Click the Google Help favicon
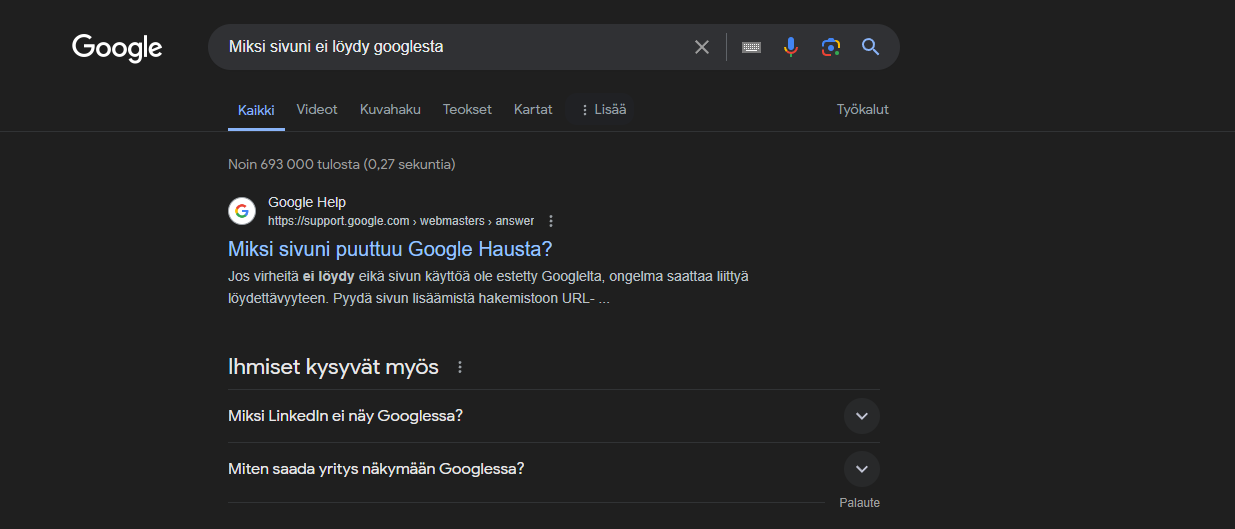This screenshot has height=529, width=1235. coord(242,211)
